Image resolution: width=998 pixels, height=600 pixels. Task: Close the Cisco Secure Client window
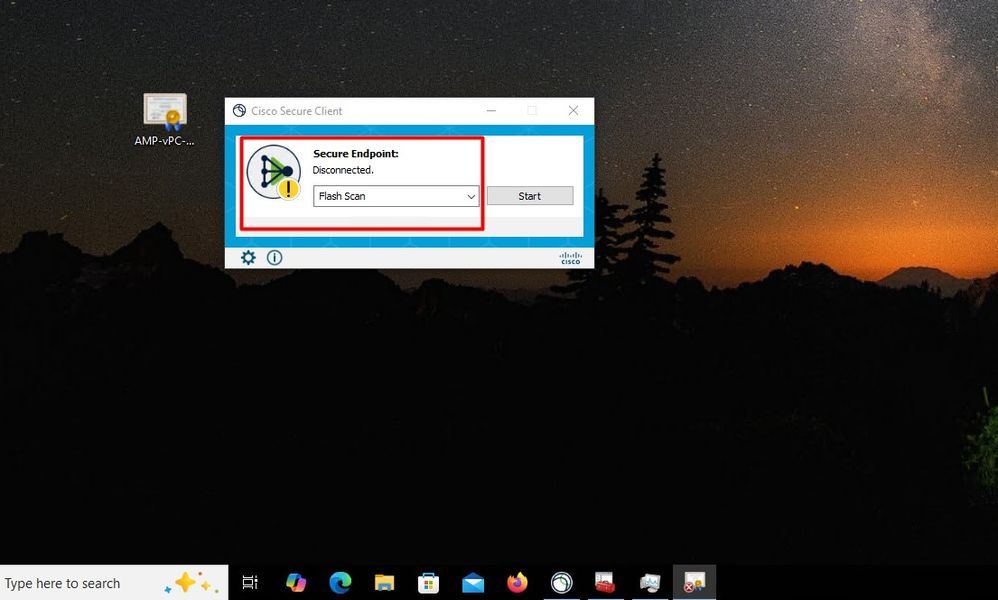pyautogui.click(x=573, y=111)
